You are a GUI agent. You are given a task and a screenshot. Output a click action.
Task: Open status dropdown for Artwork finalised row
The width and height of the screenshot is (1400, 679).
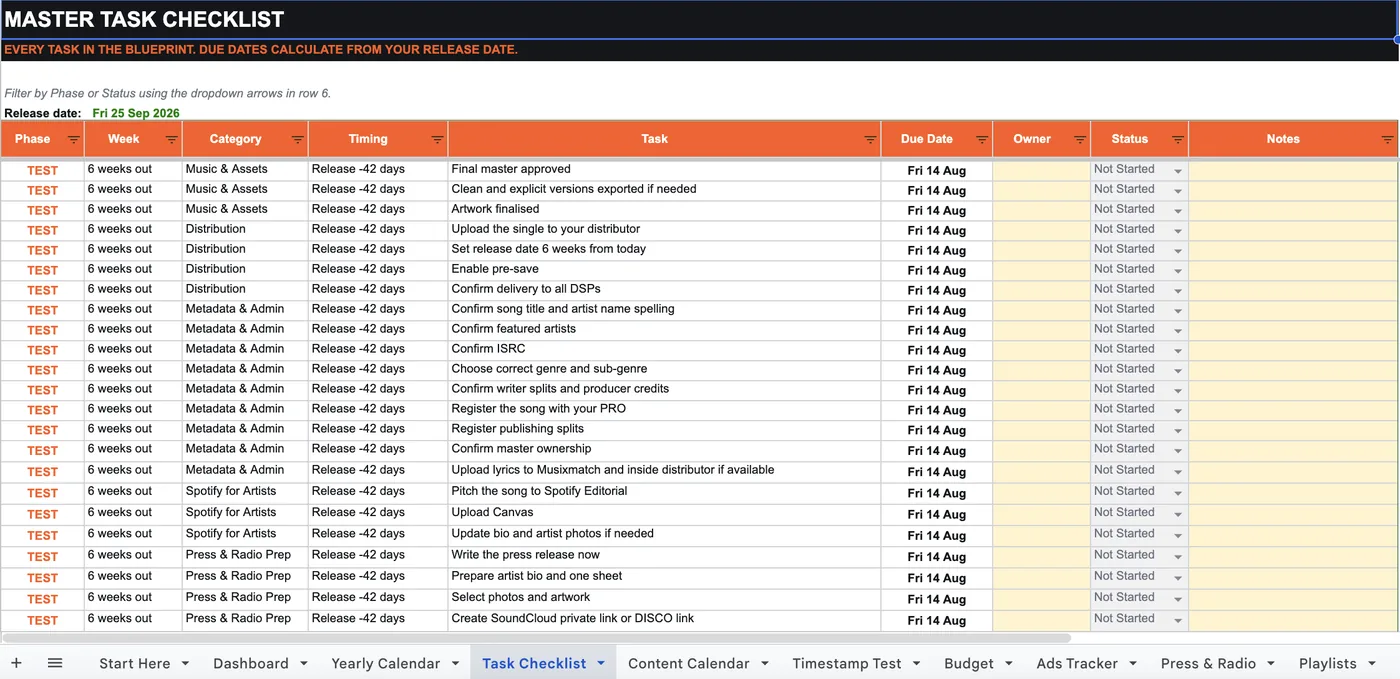(1178, 211)
